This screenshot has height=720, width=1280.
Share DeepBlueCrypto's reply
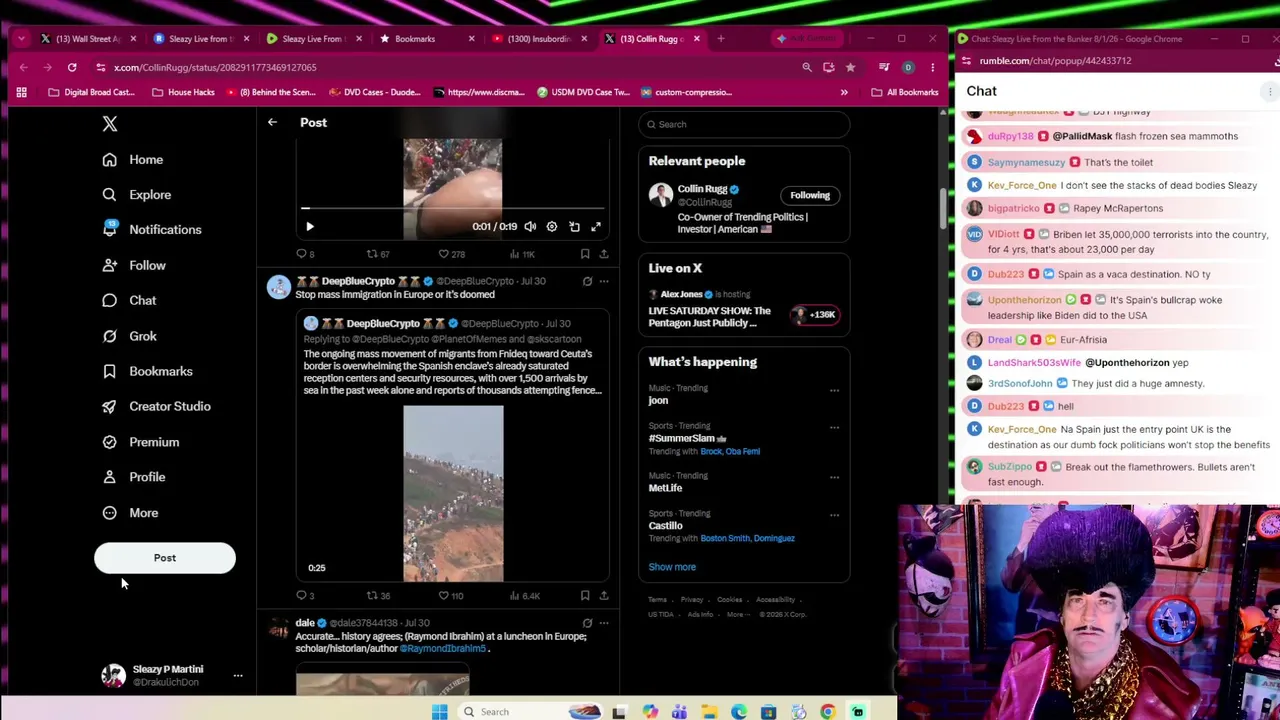pyautogui.click(x=603, y=596)
